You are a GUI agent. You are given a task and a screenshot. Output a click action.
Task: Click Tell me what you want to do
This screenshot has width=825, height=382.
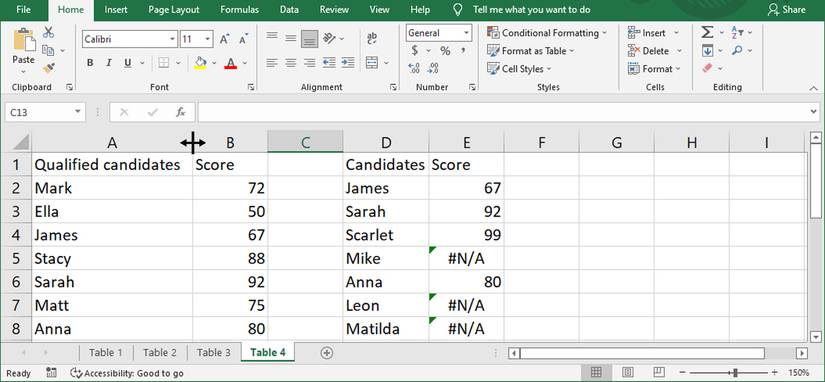(531, 9)
